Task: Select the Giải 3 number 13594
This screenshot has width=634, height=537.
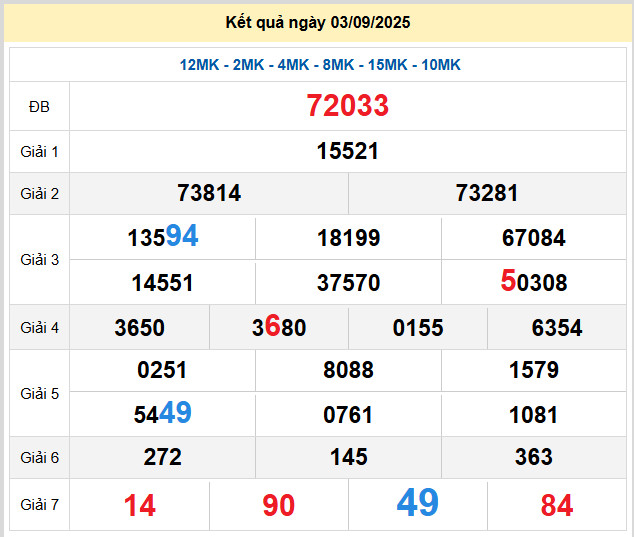Action: click(x=163, y=237)
